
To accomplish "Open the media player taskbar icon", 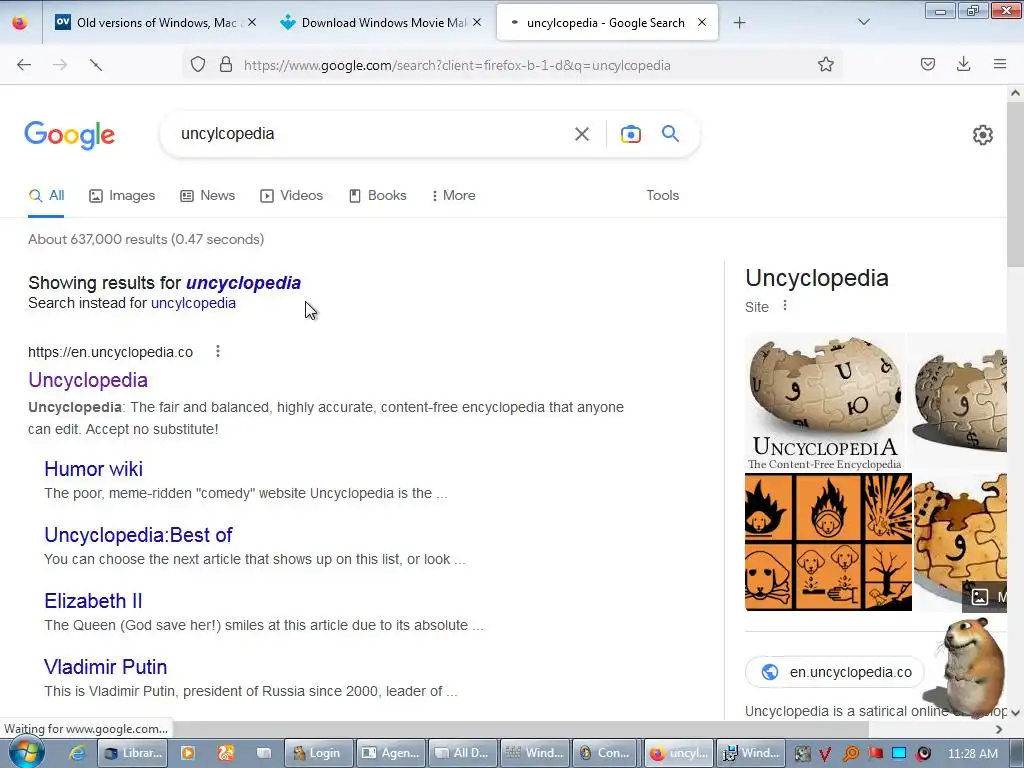I will tap(187, 753).
